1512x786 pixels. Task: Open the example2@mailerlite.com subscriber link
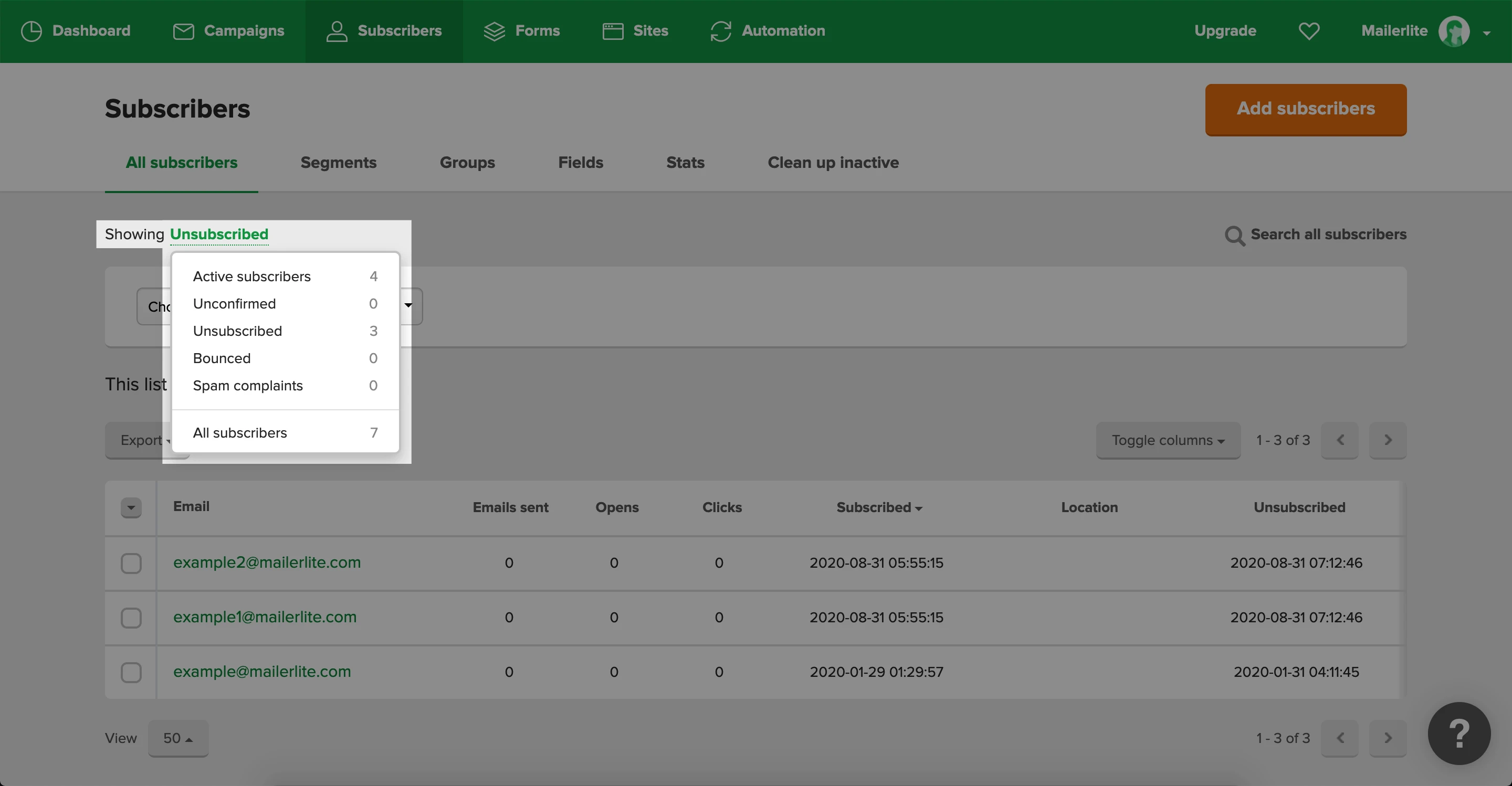pyautogui.click(x=267, y=562)
